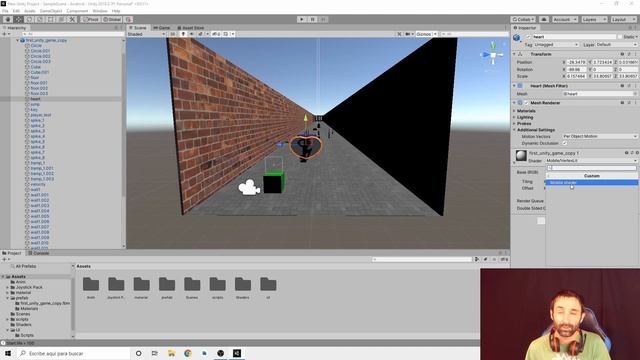640x360 pixels.
Task: Click the Pause button
Action: click(313, 19)
